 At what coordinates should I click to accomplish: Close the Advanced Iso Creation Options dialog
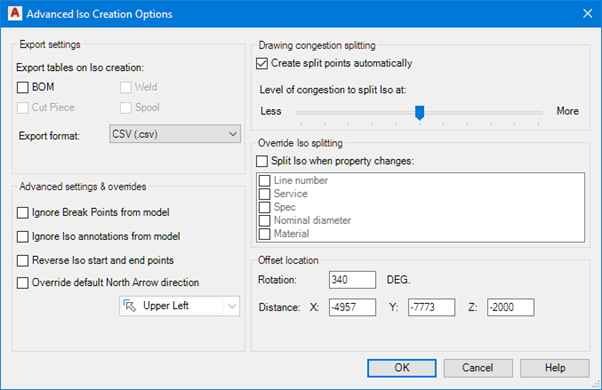click(587, 14)
